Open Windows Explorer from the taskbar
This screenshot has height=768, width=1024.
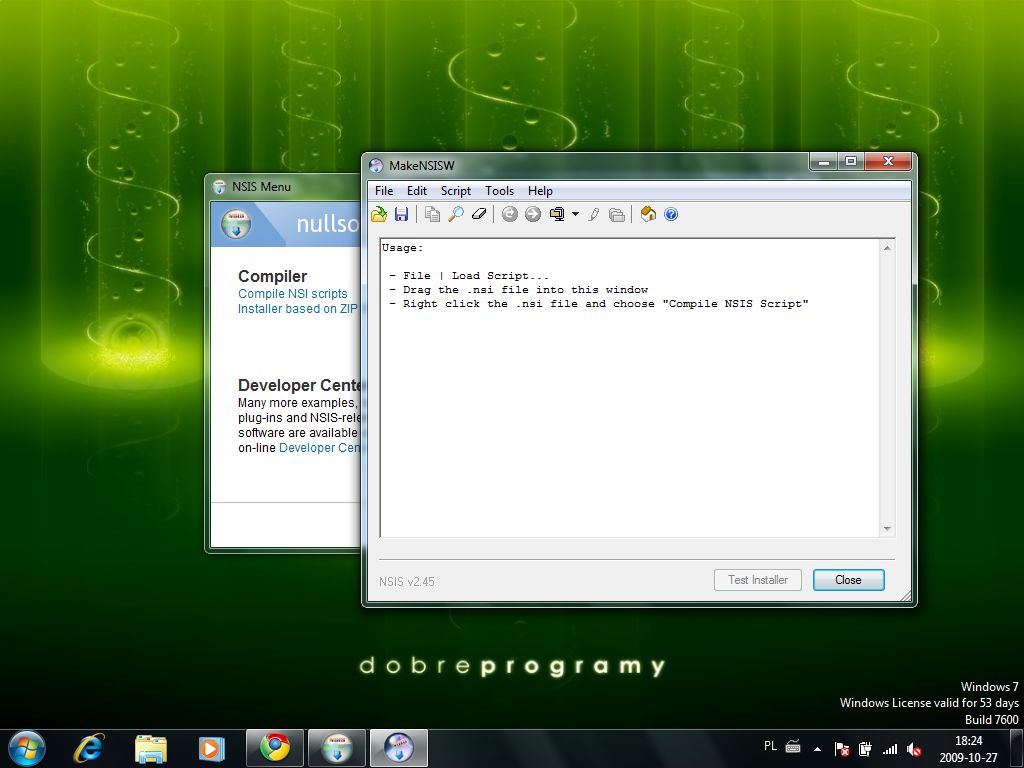point(151,748)
